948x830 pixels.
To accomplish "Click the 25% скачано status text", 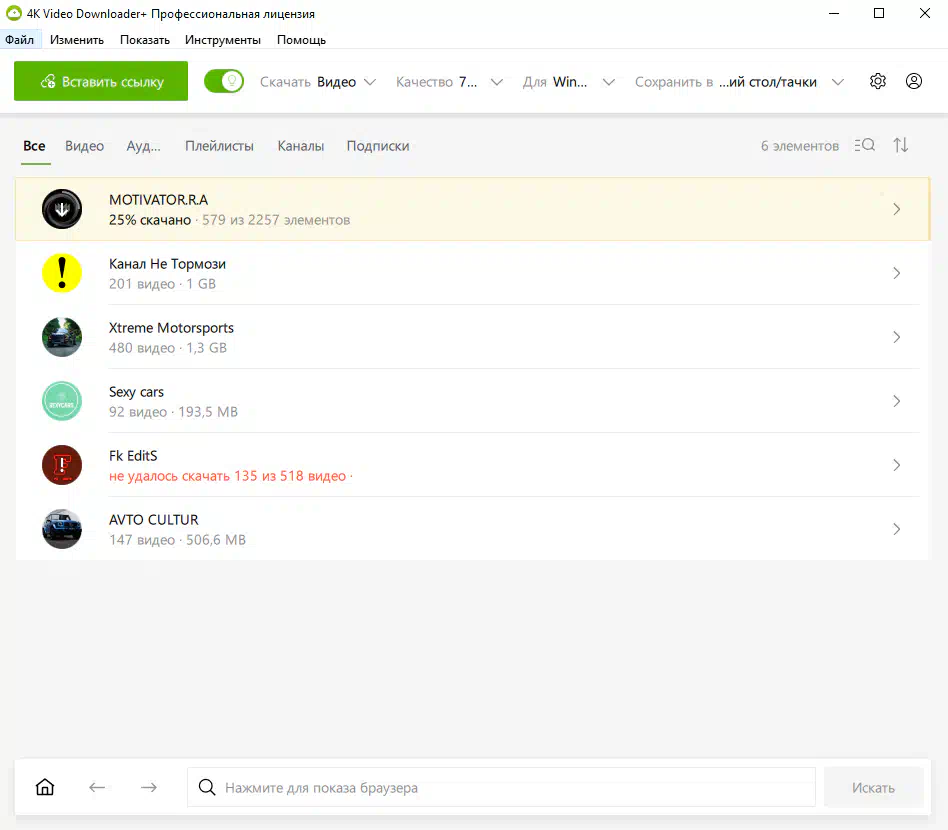I will (150, 220).
